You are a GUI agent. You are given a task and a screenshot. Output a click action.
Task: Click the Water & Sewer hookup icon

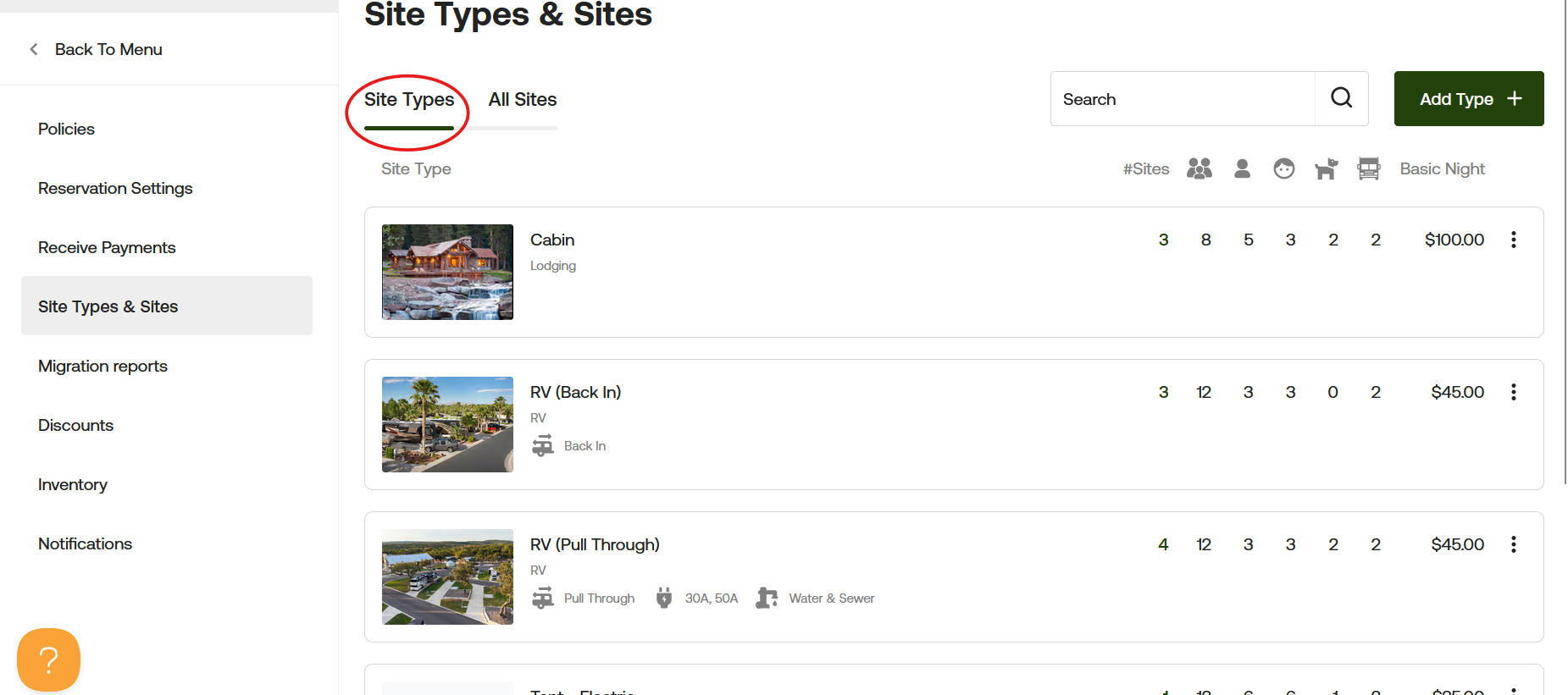click(x=767, y=598)
